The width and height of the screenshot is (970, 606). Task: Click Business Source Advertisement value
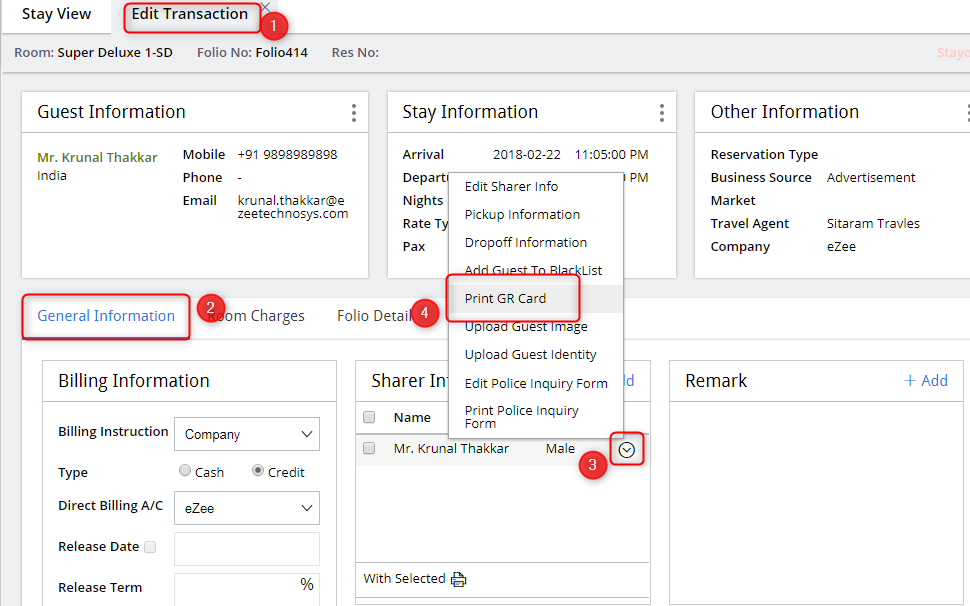(x=870, y=177)
